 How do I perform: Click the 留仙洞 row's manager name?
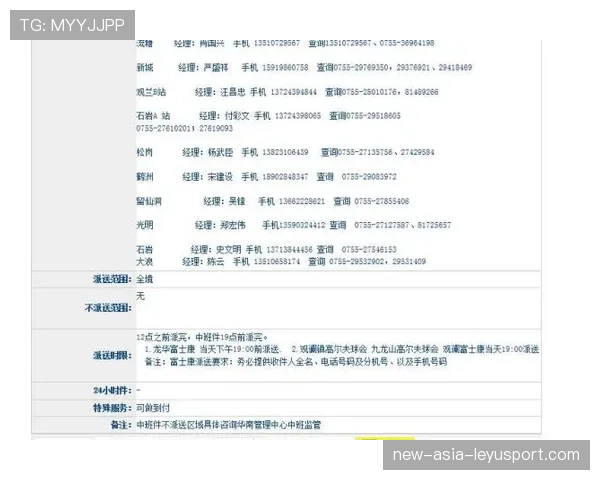pyautogui.click(x=237, y=201)
